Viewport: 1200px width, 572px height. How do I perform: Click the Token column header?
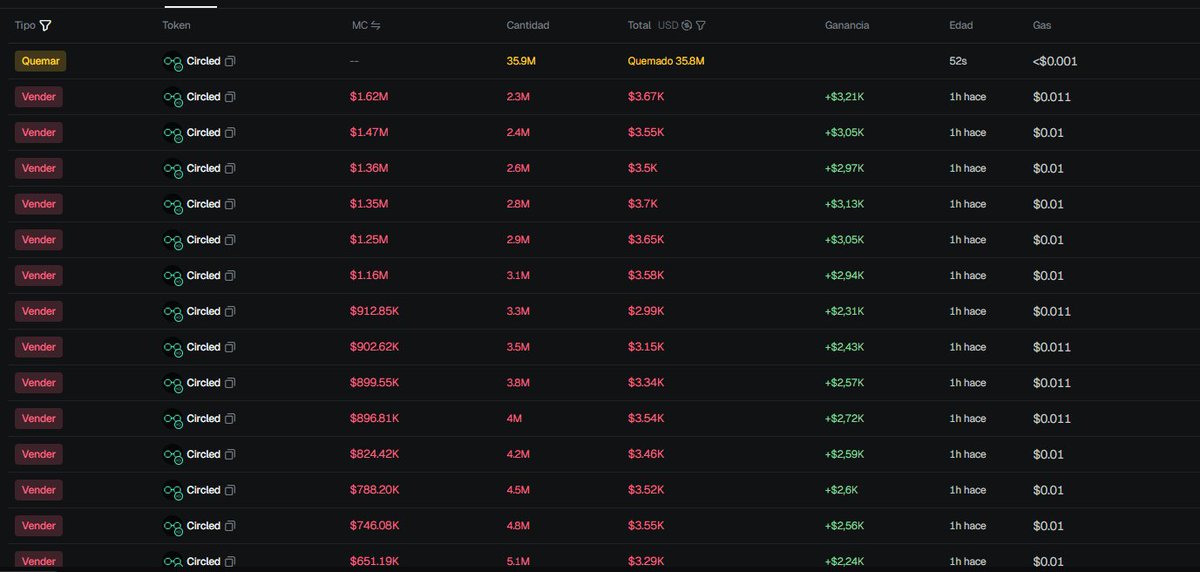[x=176, y=25]
